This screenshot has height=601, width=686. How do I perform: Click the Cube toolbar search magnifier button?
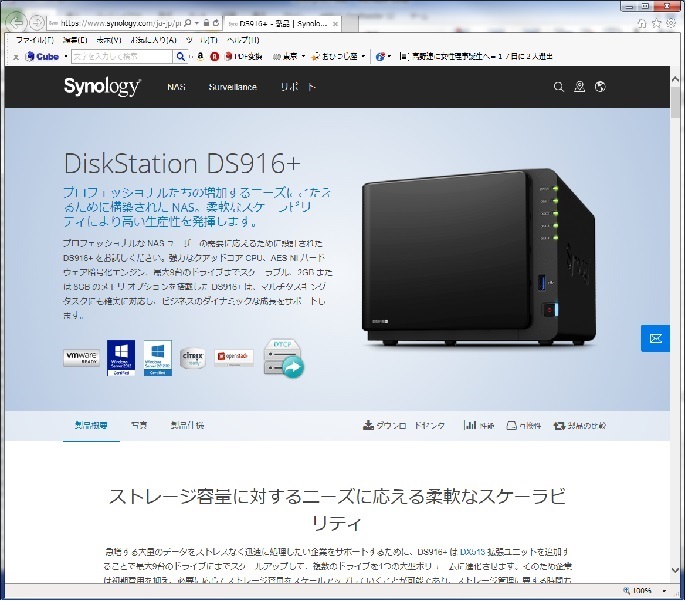[181, 56]
